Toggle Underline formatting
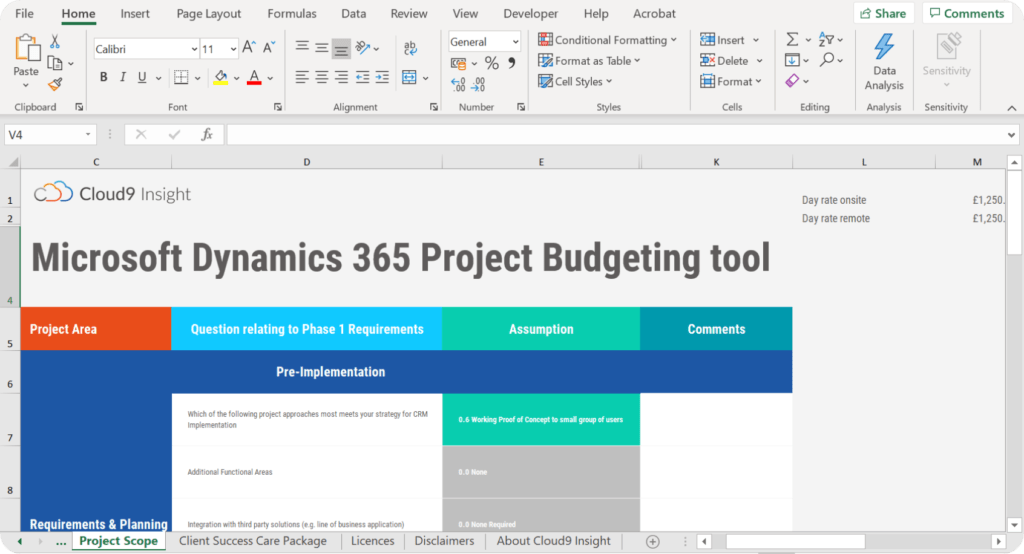 coord(142,78)
